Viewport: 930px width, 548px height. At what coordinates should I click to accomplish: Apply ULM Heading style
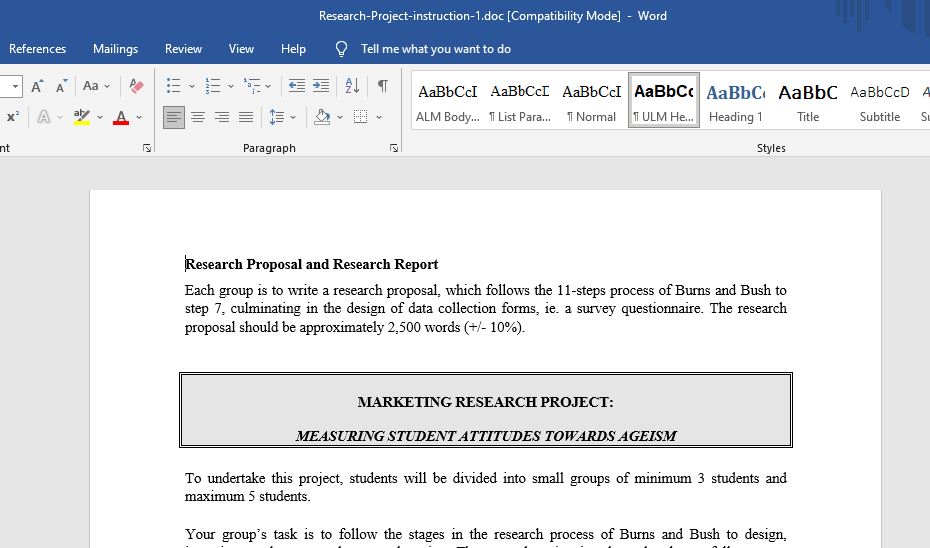pyautogui.click(x=664, y=100)
